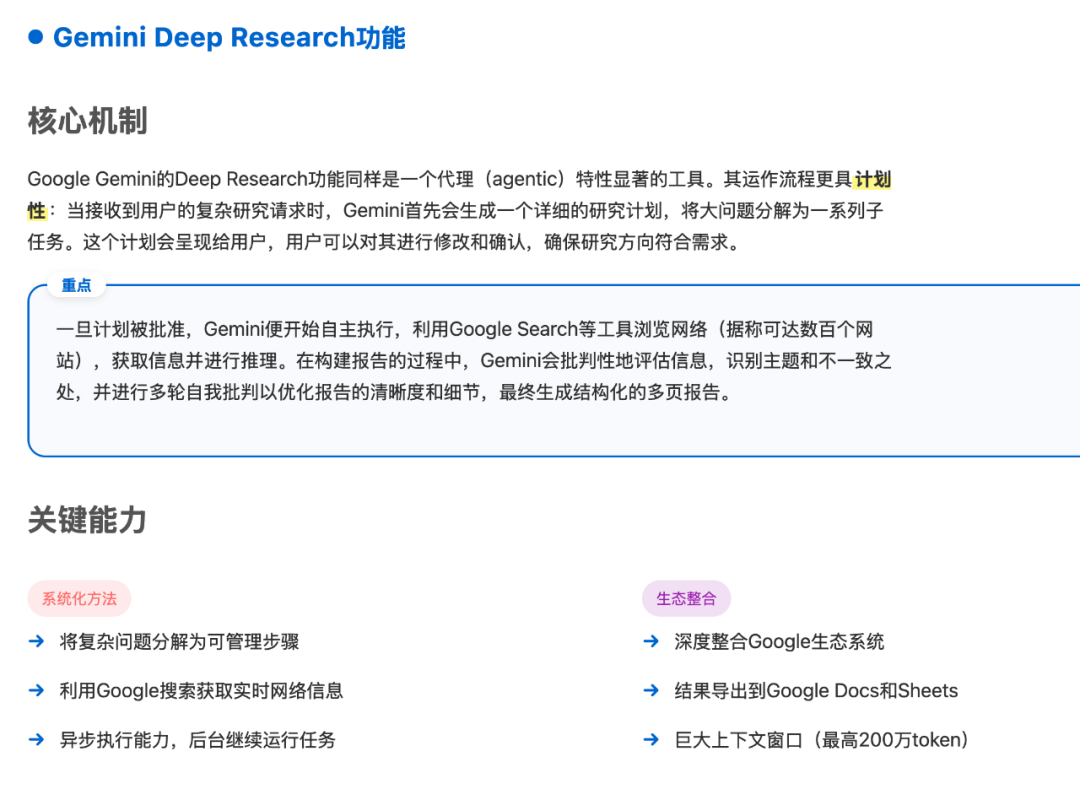Click paragraph line starting with Google Gemini的Deep Research

click(x=459, y=180)
